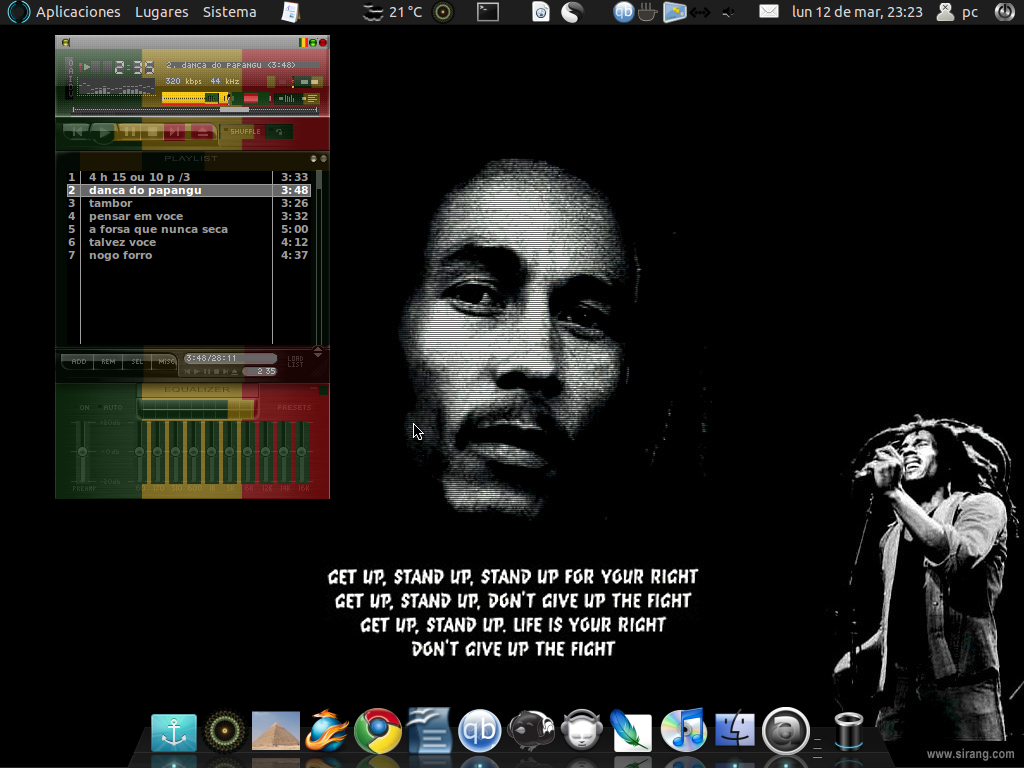The image size is (1024, 768).
Task: Click the playlist vertical scrollbar
Action: click(x=319, y=257)
